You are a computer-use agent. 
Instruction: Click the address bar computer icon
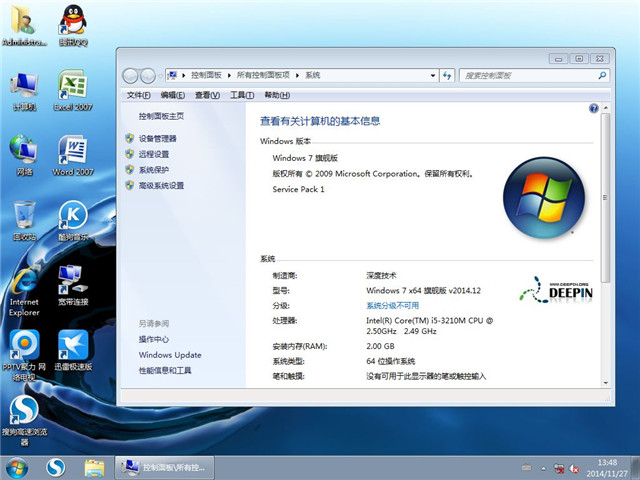pos(173,76)
